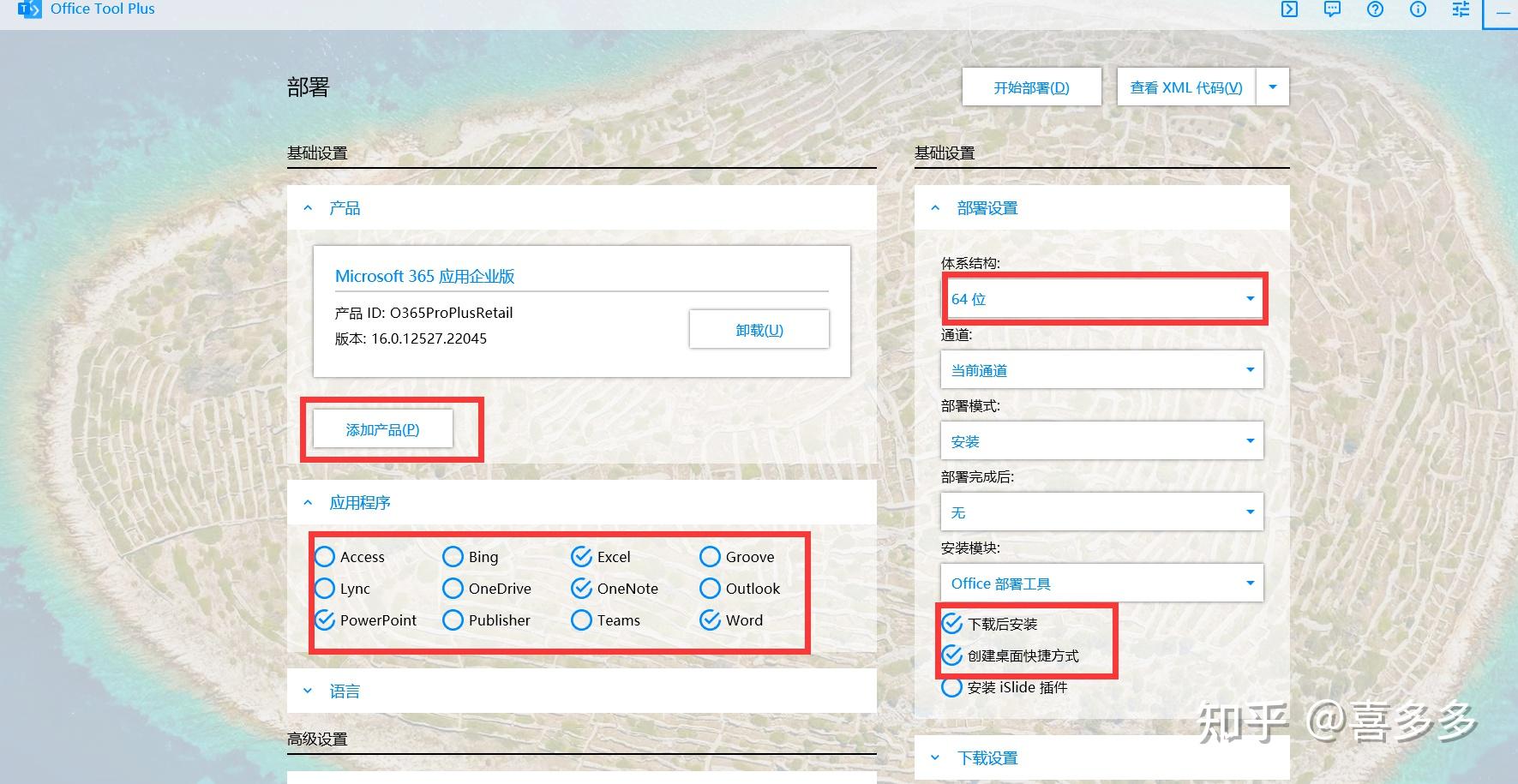Click the 产品 ID: O365ProPlusRetail text
This screenshot has width=1518, height=784.
coord(423,313)
